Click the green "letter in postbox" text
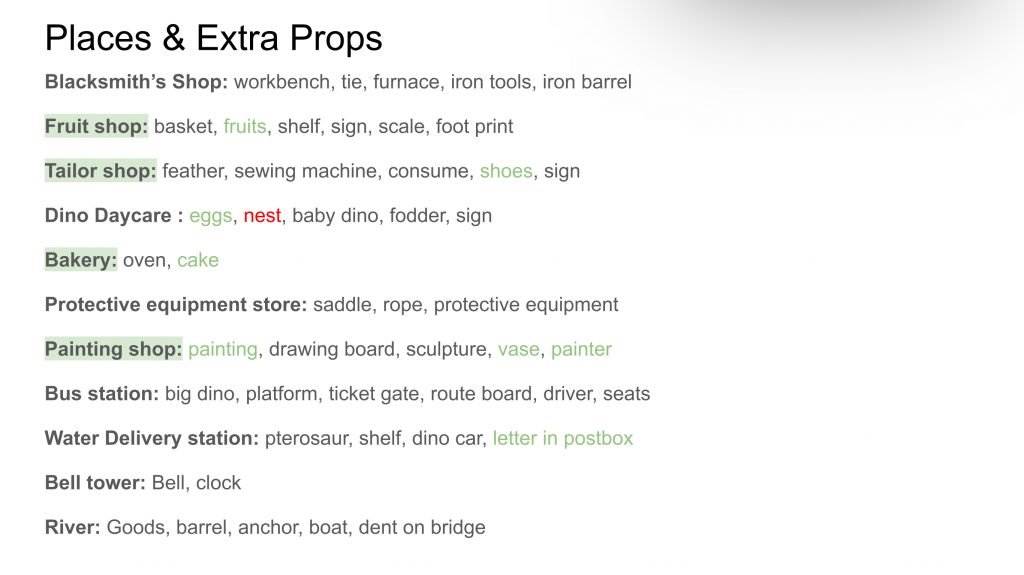The height and width of the screenshot is (575, 1024). pyautogui.click(x=563, y=438)
